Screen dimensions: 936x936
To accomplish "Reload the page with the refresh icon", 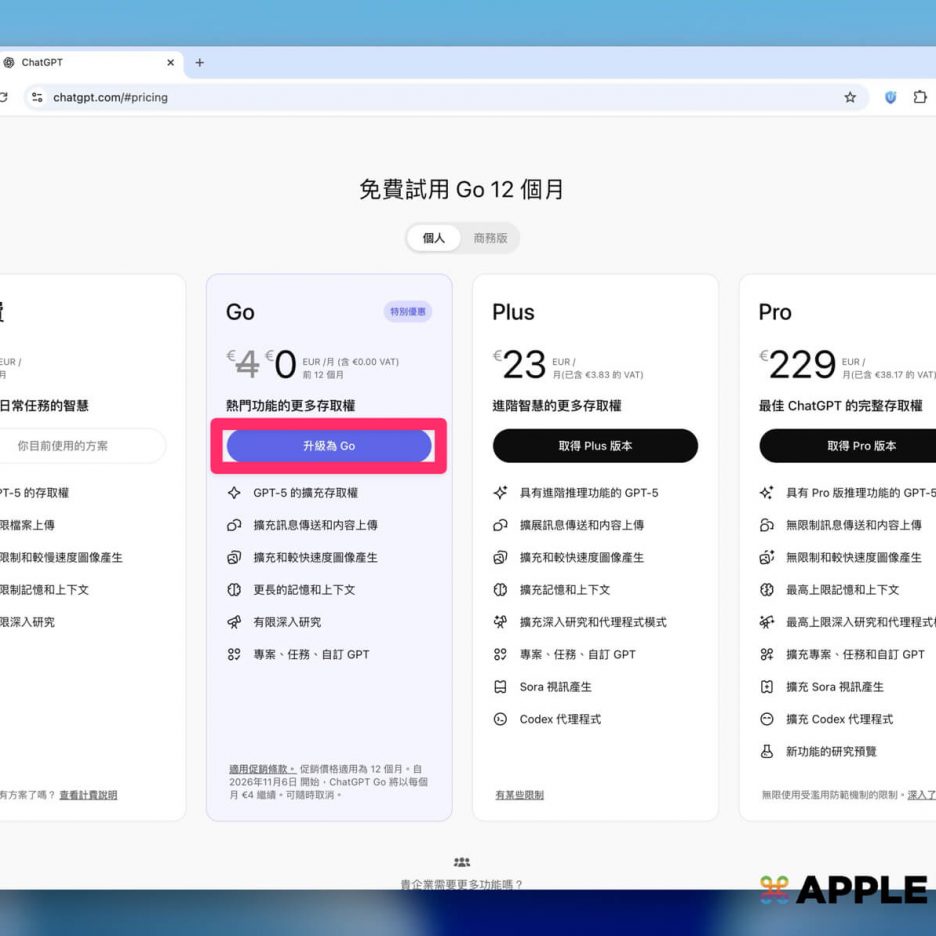I will tap(4, 98).
